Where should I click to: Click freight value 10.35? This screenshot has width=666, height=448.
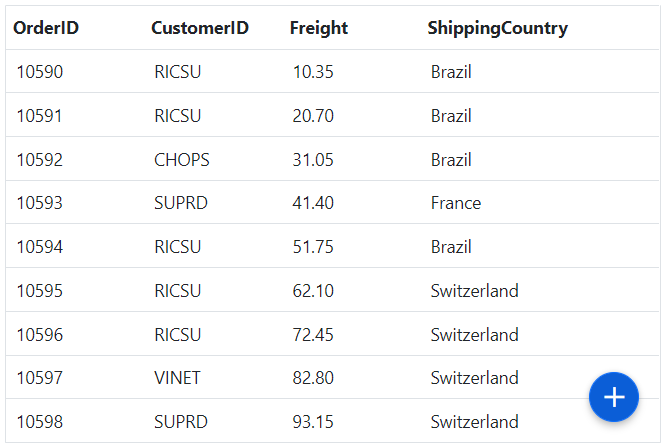click(x=313, y=72)
